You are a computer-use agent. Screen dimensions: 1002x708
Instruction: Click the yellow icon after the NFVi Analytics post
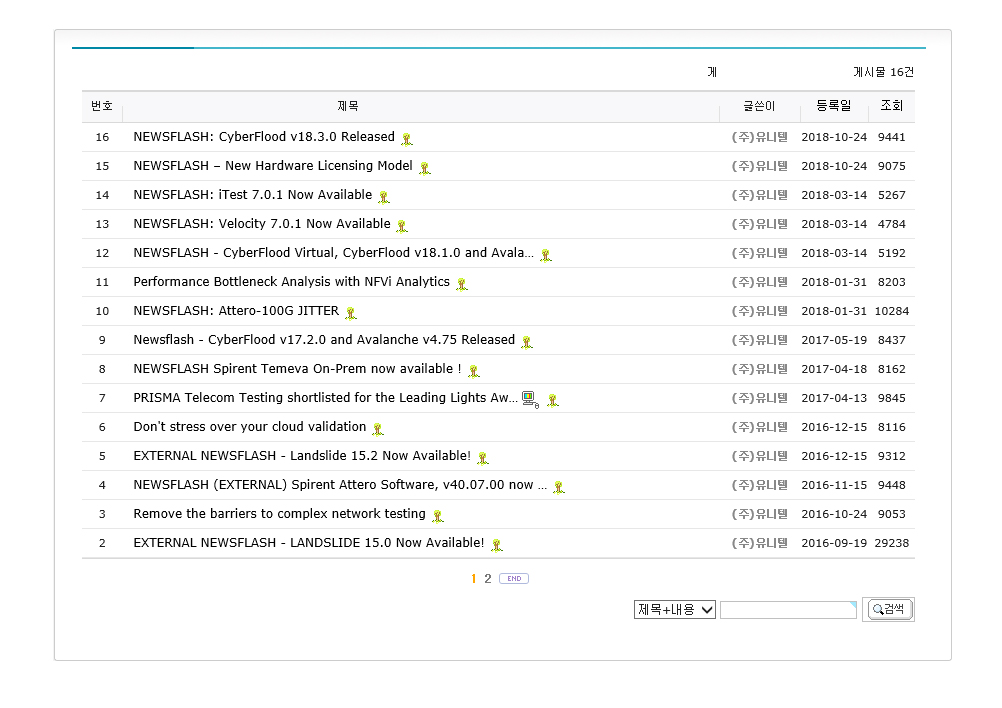click(x=461, y=284)
